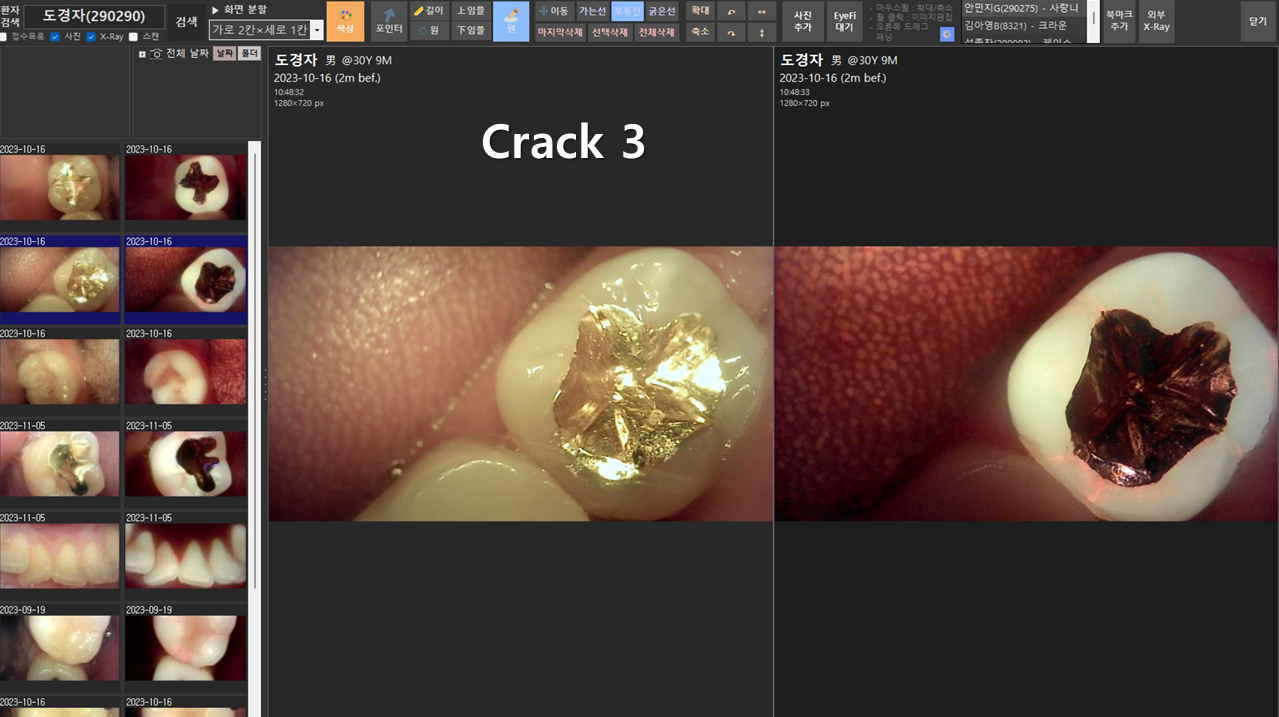Screen dimensions: 1279x717
Task: Click 검색 search button
Action: (x=187, y=21)
